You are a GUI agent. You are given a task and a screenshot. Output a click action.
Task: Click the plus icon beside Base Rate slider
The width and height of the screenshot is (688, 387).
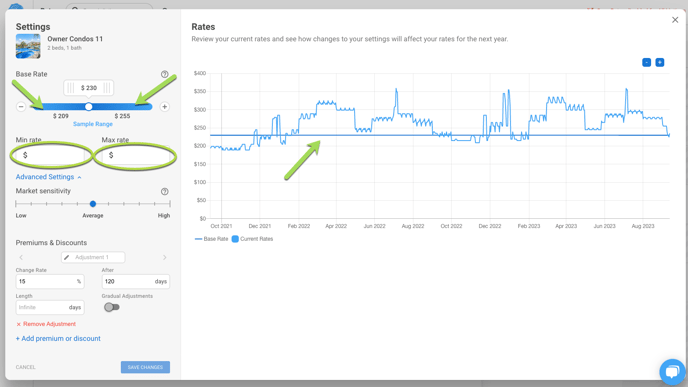coord(165,107)
